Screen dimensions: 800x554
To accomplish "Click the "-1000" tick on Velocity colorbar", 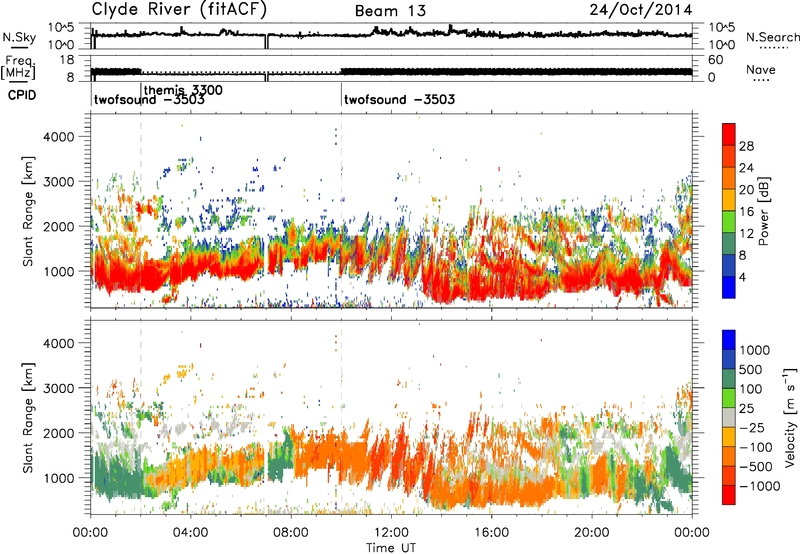I will [760, 486].
